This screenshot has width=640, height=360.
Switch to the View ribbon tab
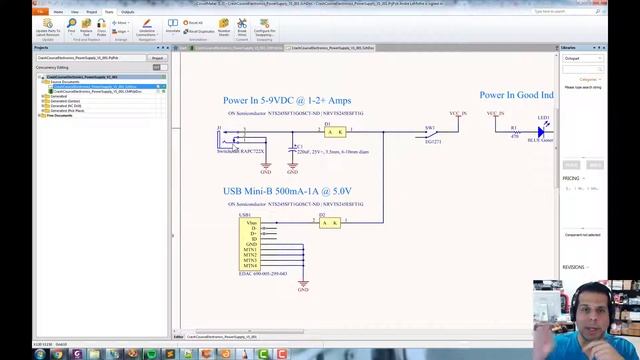[x=75, y=12]
